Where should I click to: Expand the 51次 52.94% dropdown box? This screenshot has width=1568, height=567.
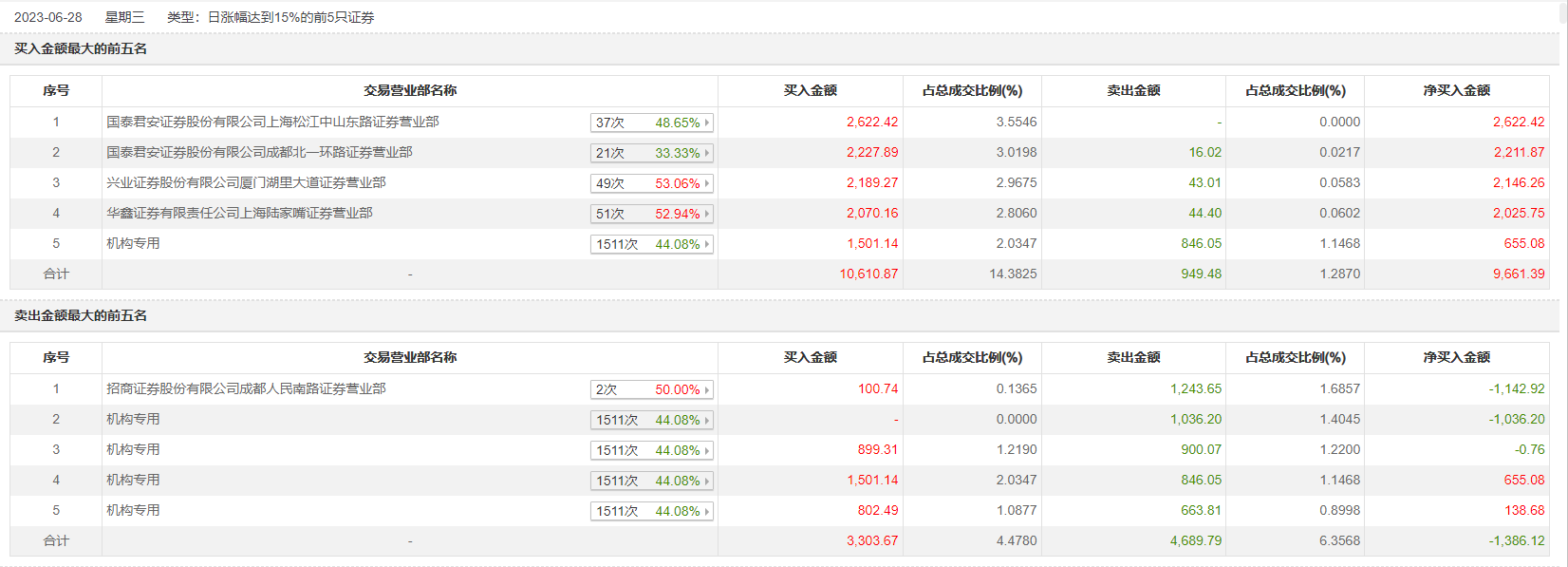tap(651, 214)
